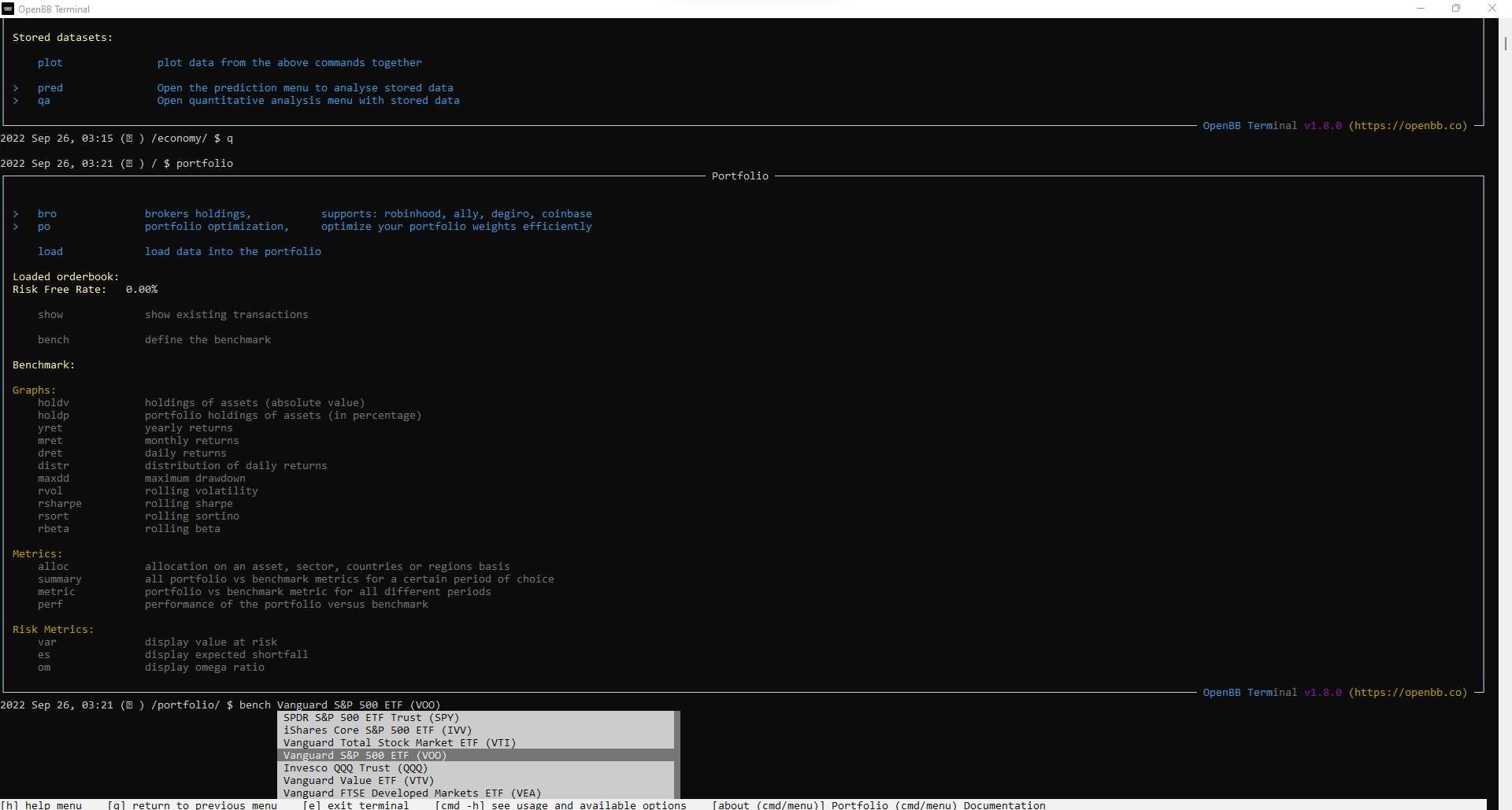Click the OpenBB logo in the title bar
The width and height of the screenshot is (1512, 810).
click(10, 9)
